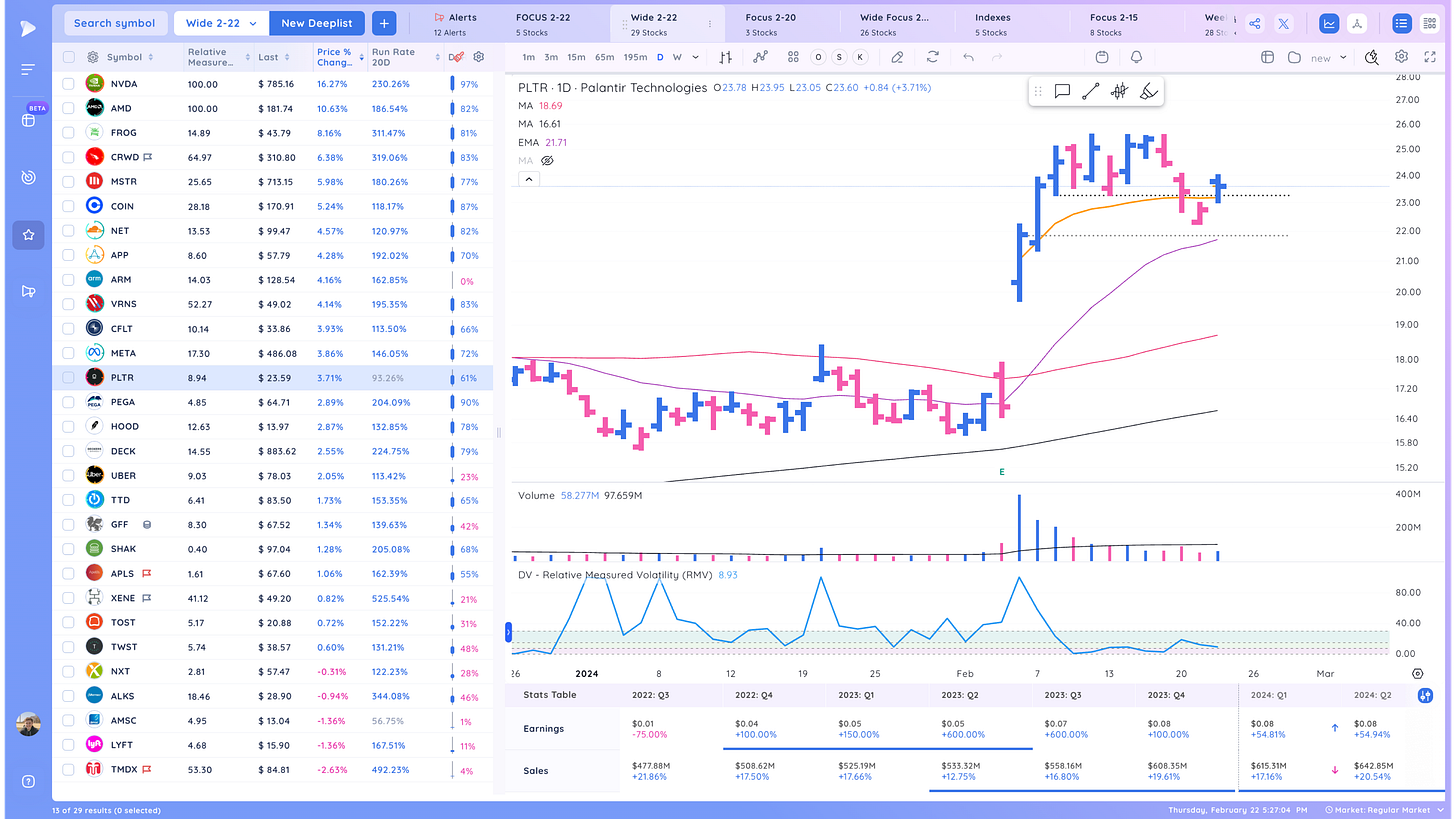Open the Alerts tab

455,23
